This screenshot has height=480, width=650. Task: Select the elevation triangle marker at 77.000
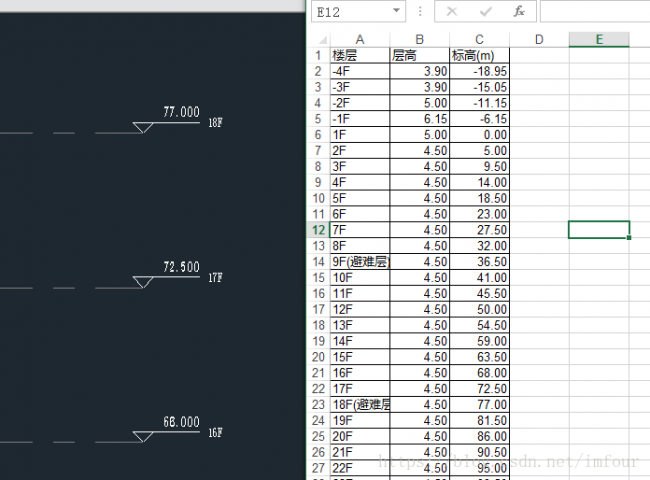point(144,127)
